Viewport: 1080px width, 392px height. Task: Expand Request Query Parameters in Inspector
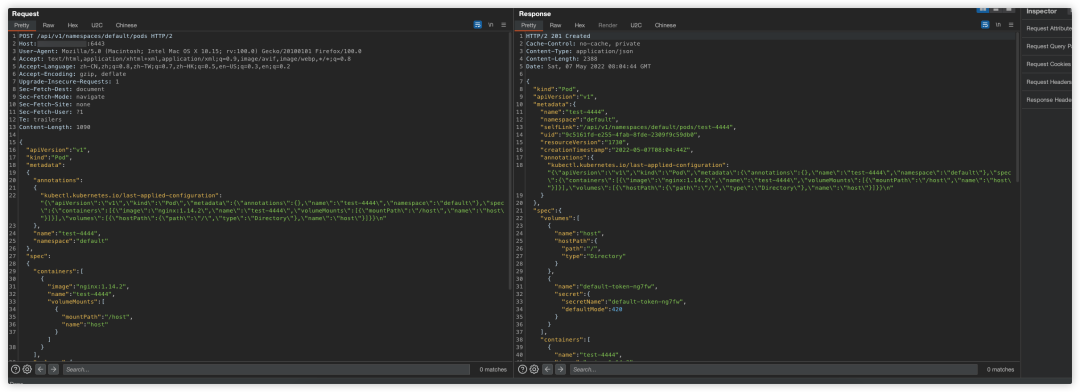click(1047, 46)
